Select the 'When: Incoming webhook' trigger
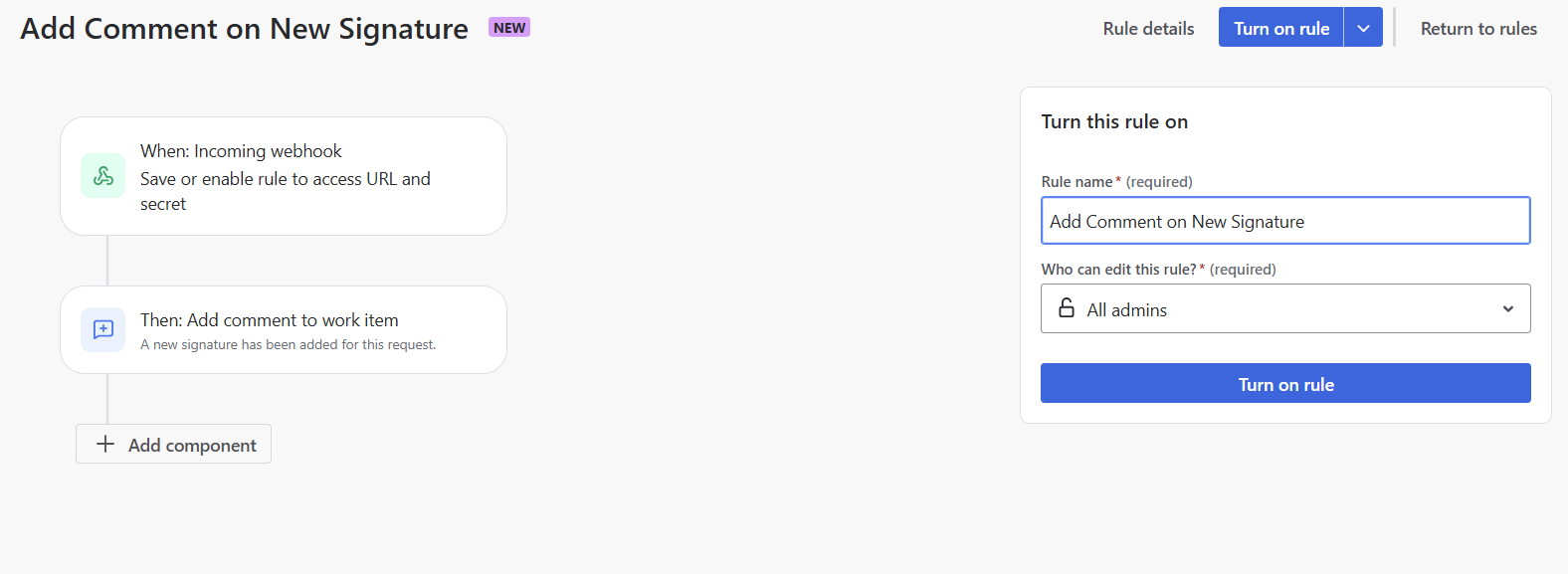Image resolution: width=1568 pixels, height=574 pixels. click(x=241, y=151)
